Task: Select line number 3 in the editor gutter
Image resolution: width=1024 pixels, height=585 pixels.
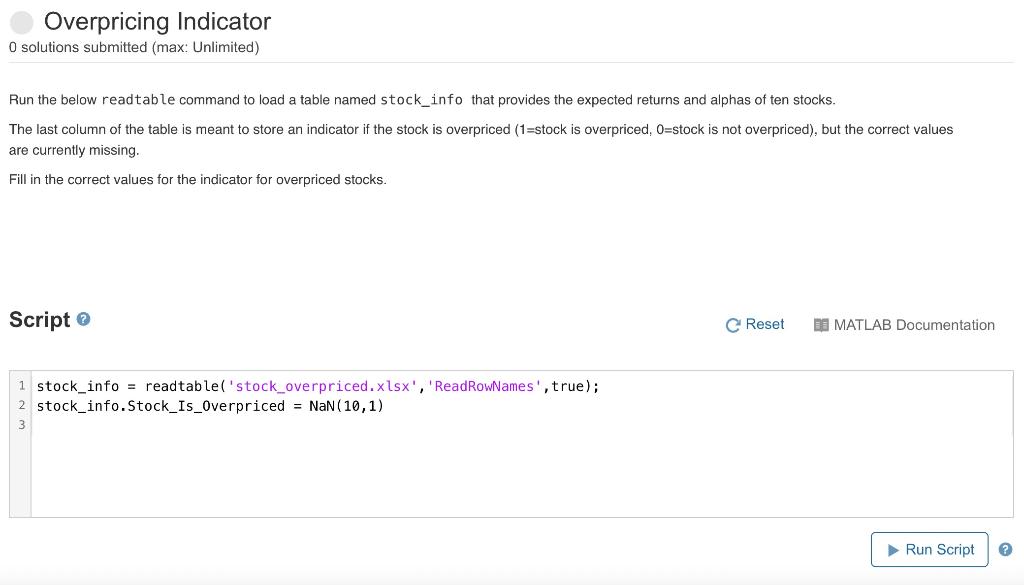Action: point(21,425)
